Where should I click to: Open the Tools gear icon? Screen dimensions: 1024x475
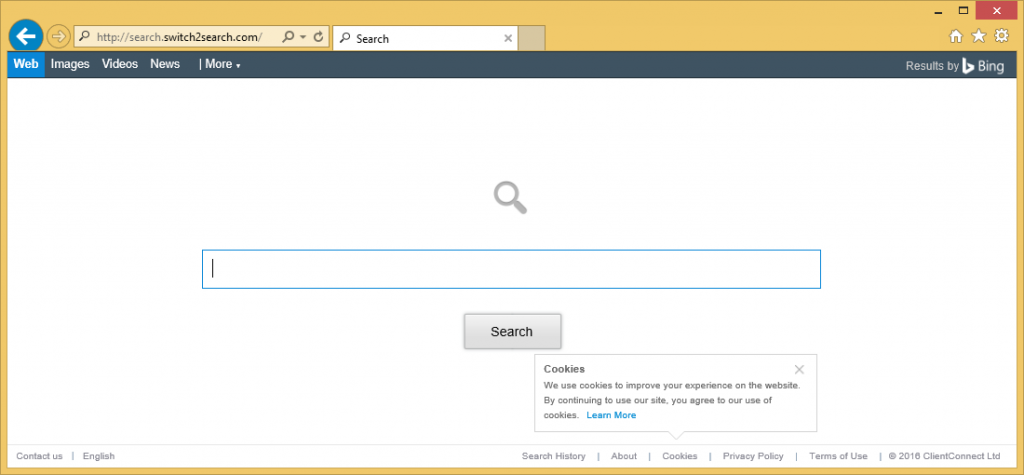click(x=1001, y=37)
